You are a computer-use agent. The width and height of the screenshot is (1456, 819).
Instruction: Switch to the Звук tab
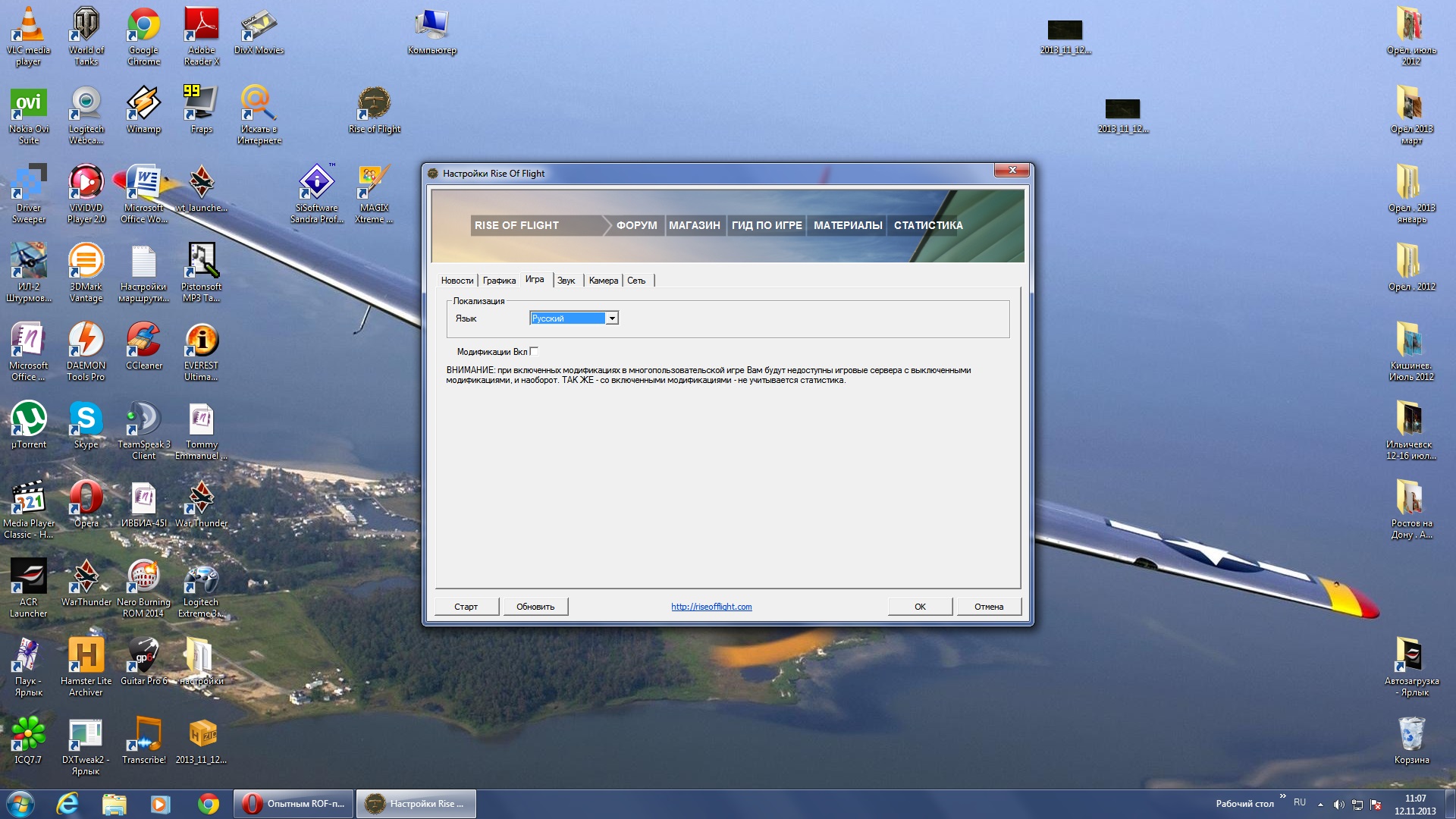point(566,281)
